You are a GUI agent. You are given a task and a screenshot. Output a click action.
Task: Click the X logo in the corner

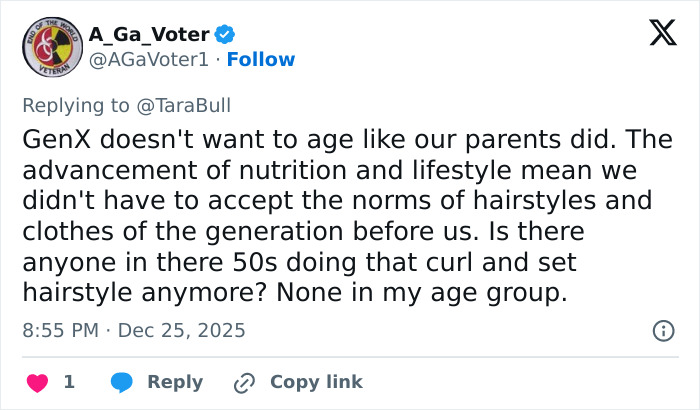click(x=655, y=34)
